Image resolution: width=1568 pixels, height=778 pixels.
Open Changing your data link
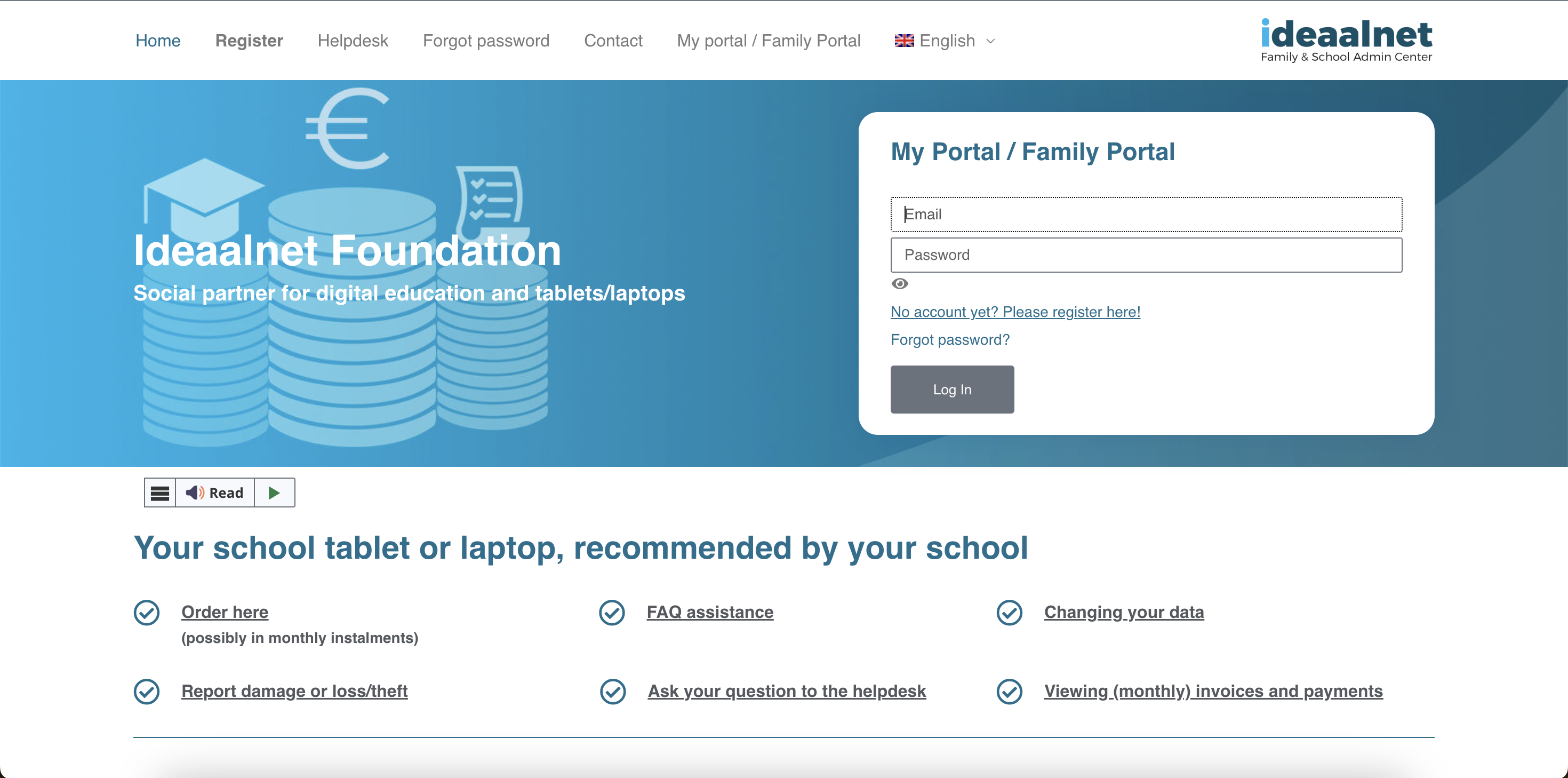pos(1124,612)
